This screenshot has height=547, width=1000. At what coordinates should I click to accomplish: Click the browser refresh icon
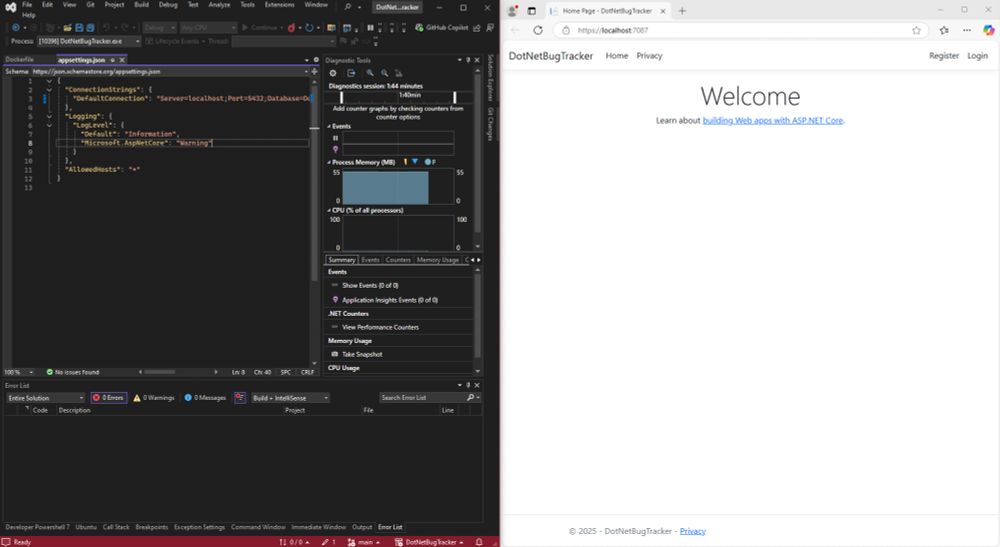[x=538, y=30]
